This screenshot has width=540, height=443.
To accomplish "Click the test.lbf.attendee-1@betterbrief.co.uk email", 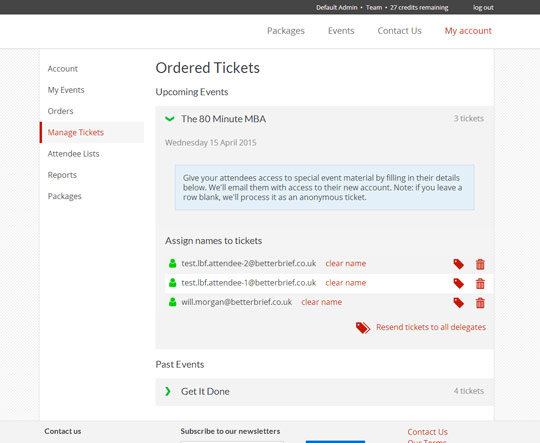I will coord(249,283).
